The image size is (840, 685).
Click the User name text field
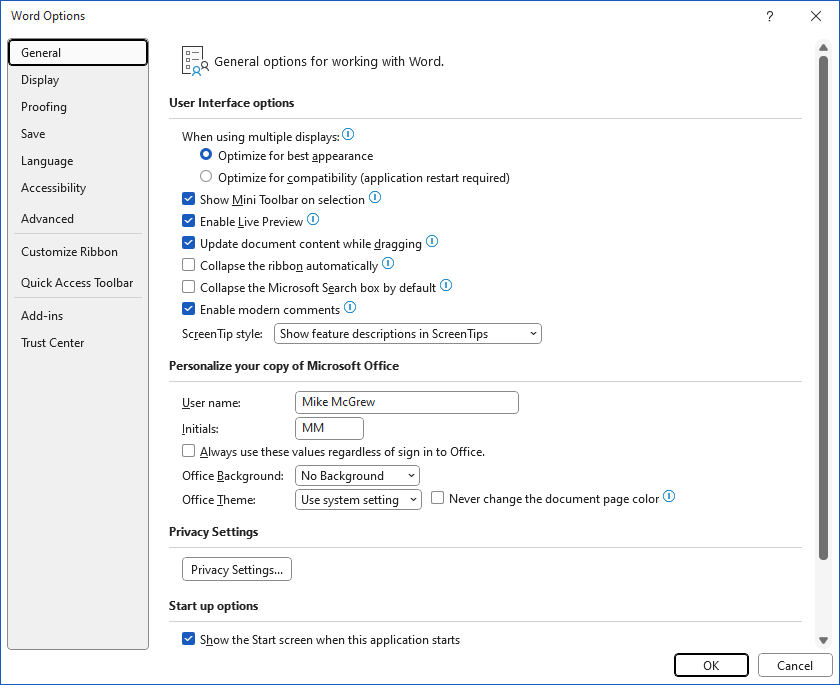click(407, 402)
